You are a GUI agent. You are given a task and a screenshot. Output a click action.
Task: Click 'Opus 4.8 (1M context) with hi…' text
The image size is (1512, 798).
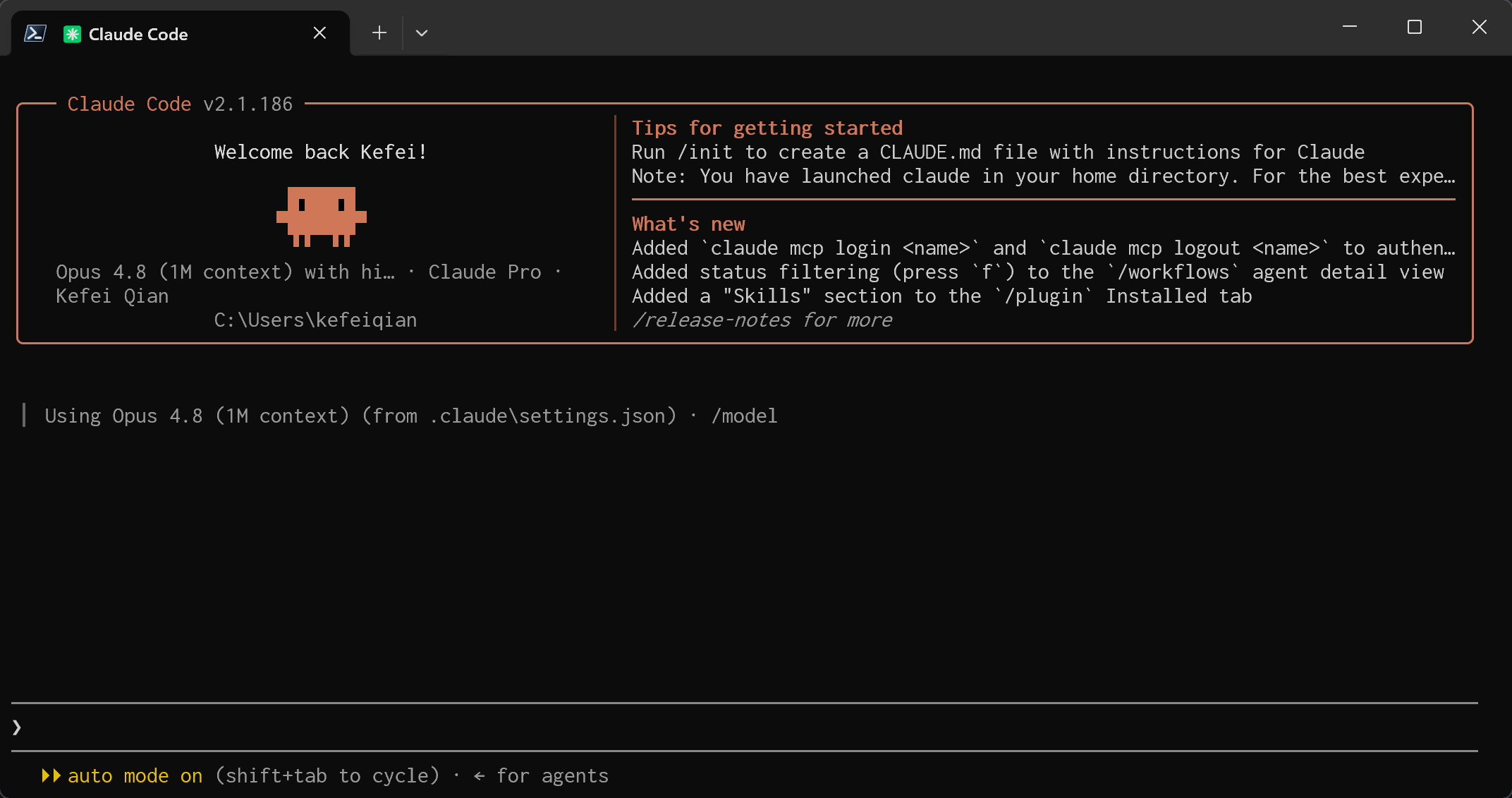pos(225,272)
